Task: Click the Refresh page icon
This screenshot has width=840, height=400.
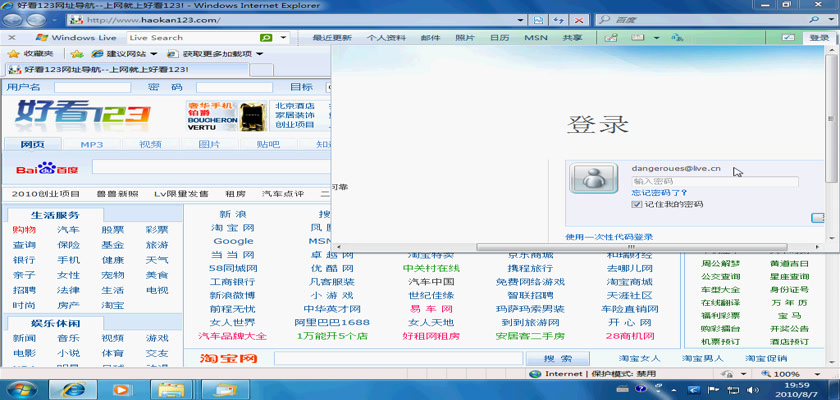Action: (x=560, y=19)
